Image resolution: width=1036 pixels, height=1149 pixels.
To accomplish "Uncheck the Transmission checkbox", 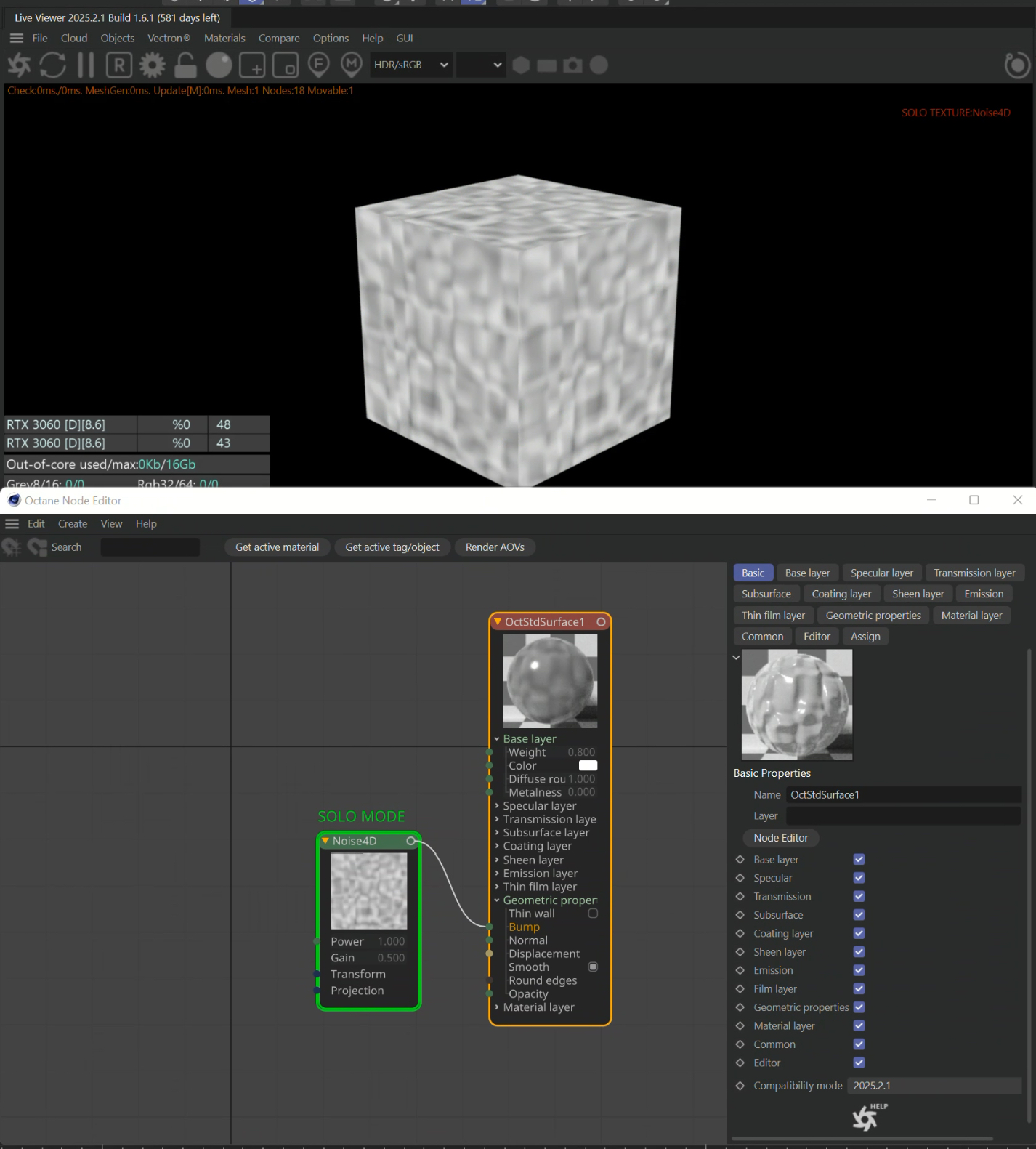I will (859, 896).
